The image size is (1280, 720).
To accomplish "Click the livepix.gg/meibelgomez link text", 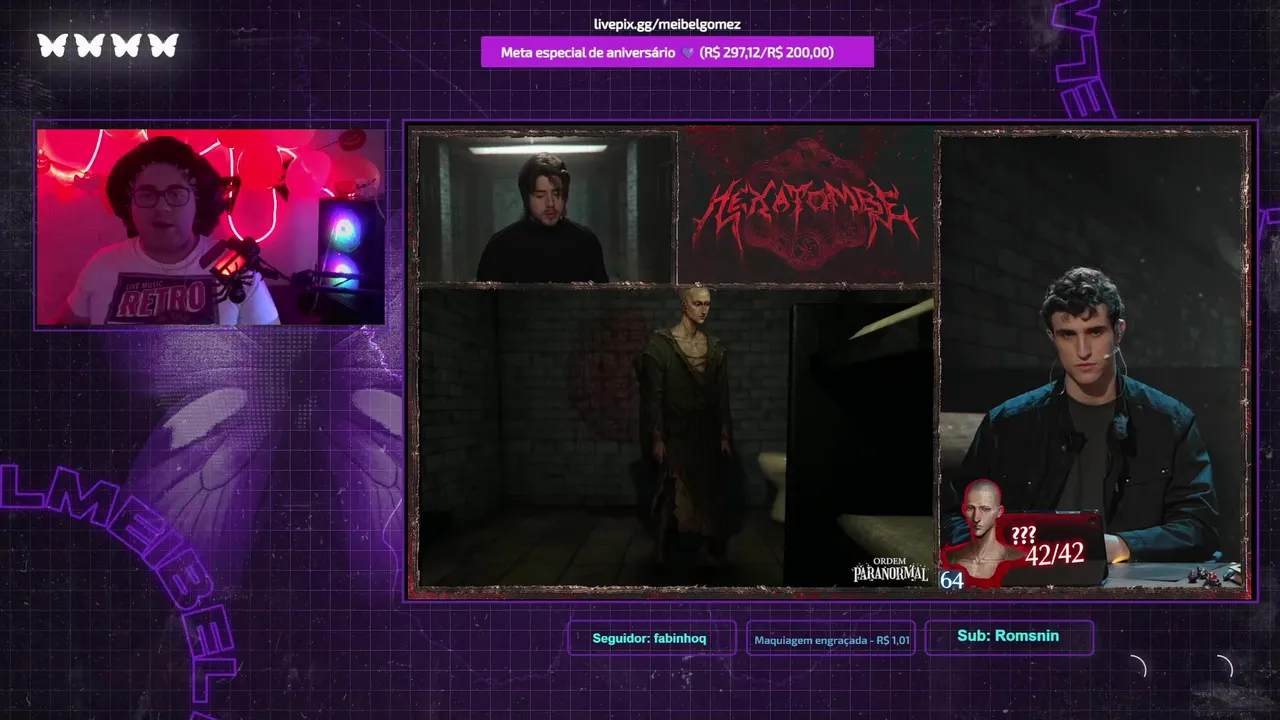I will [667, 24].
